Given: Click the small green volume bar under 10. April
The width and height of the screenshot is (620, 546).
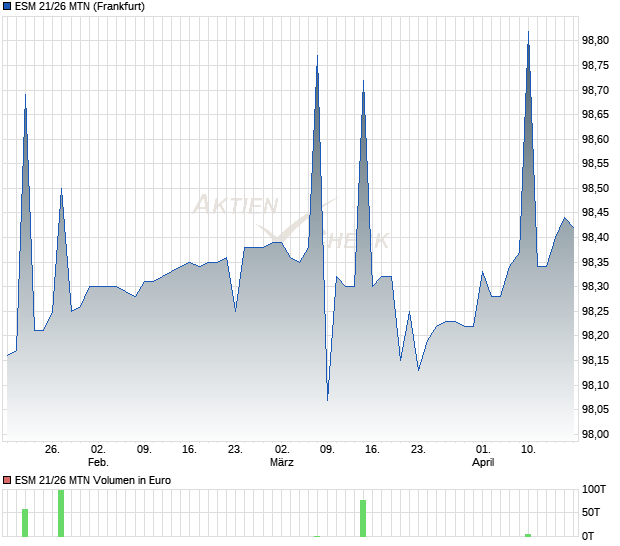Looking at the screenshot, I should pyautogui.click(x=528, y=535).
